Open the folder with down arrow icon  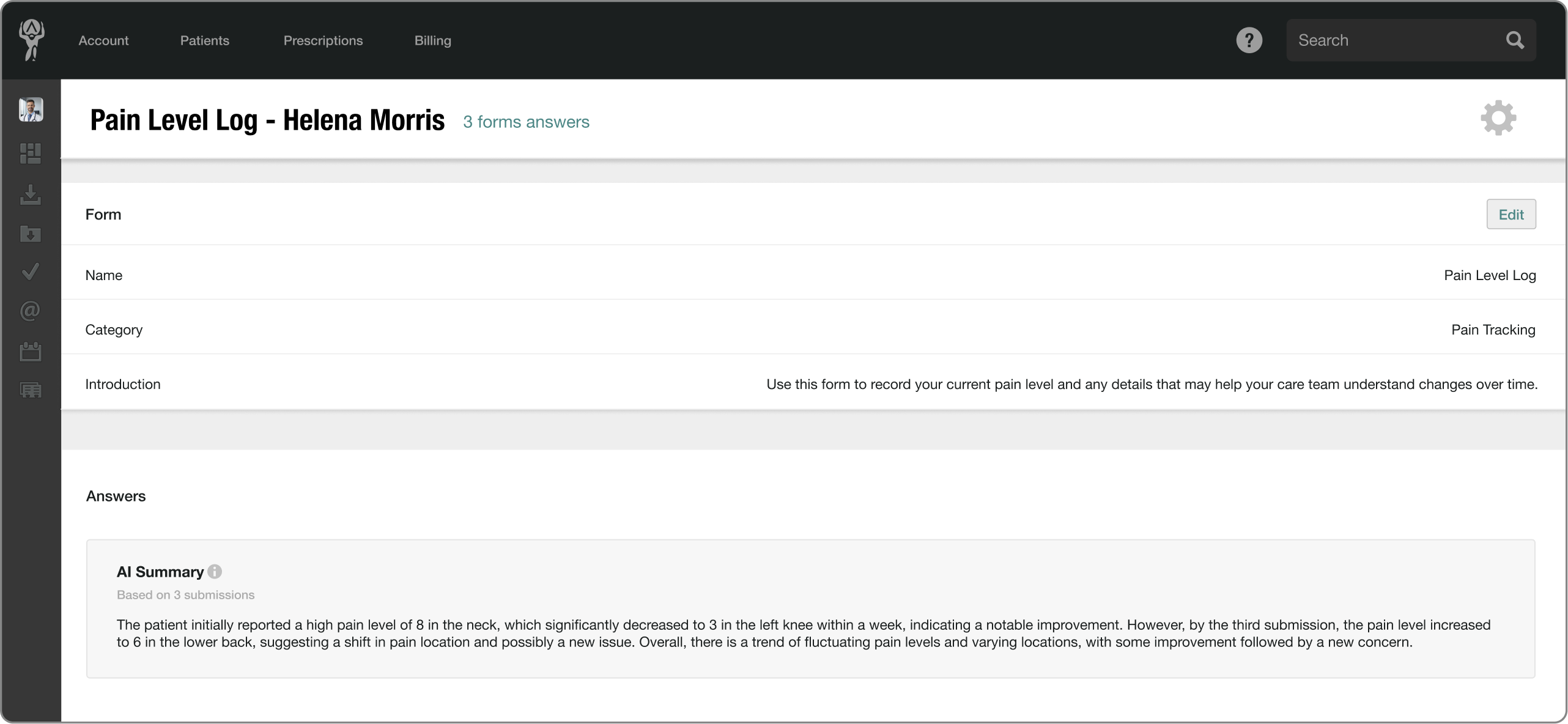click(31, 234)
